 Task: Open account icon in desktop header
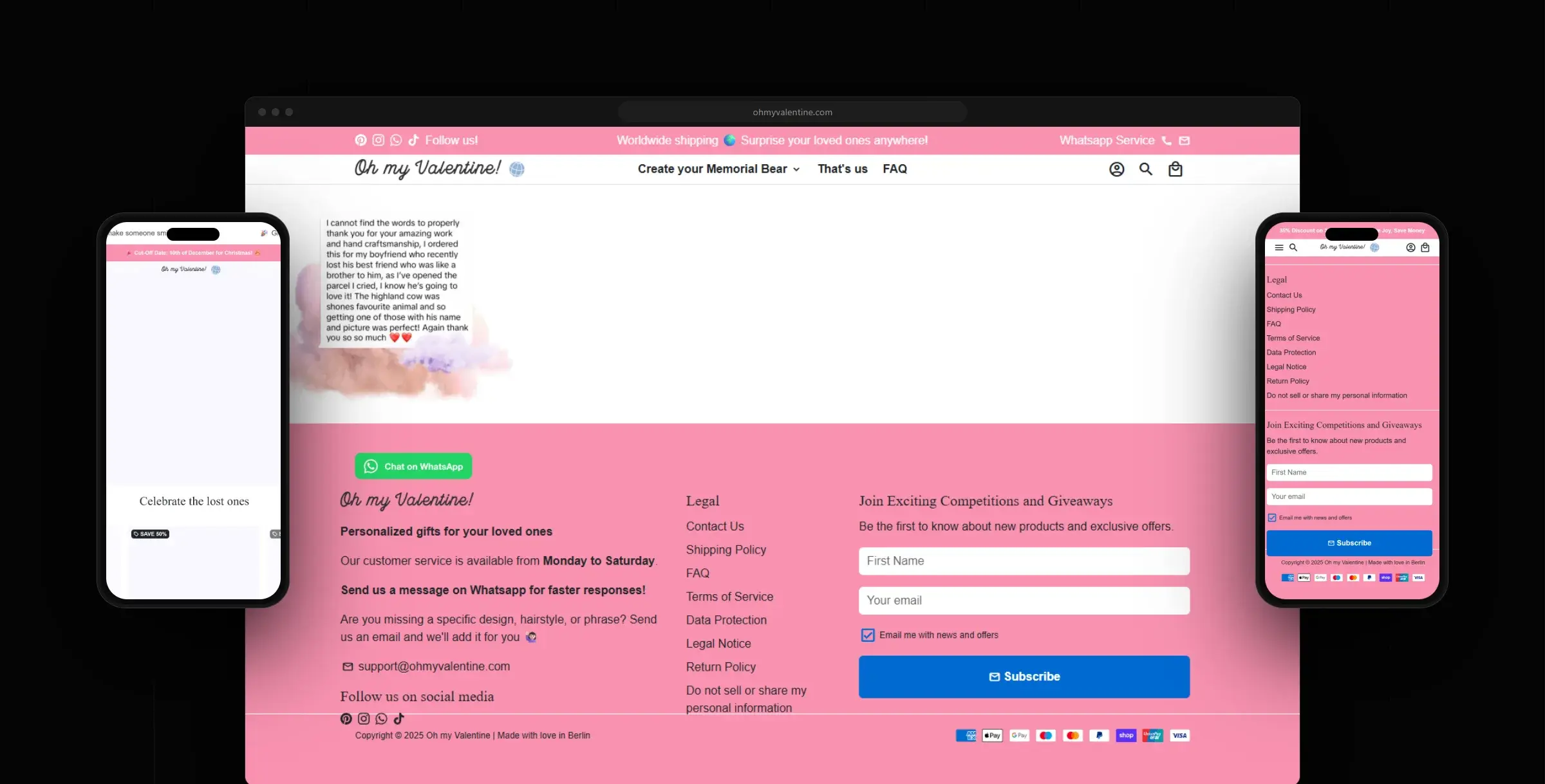click(x=1117, y=169)
